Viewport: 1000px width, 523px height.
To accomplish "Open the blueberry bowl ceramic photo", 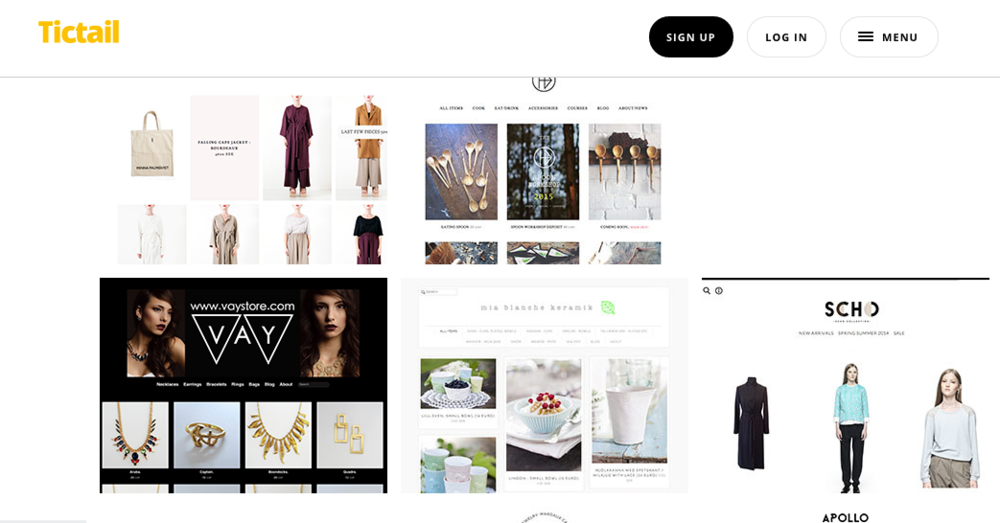I will coord(458,384).
